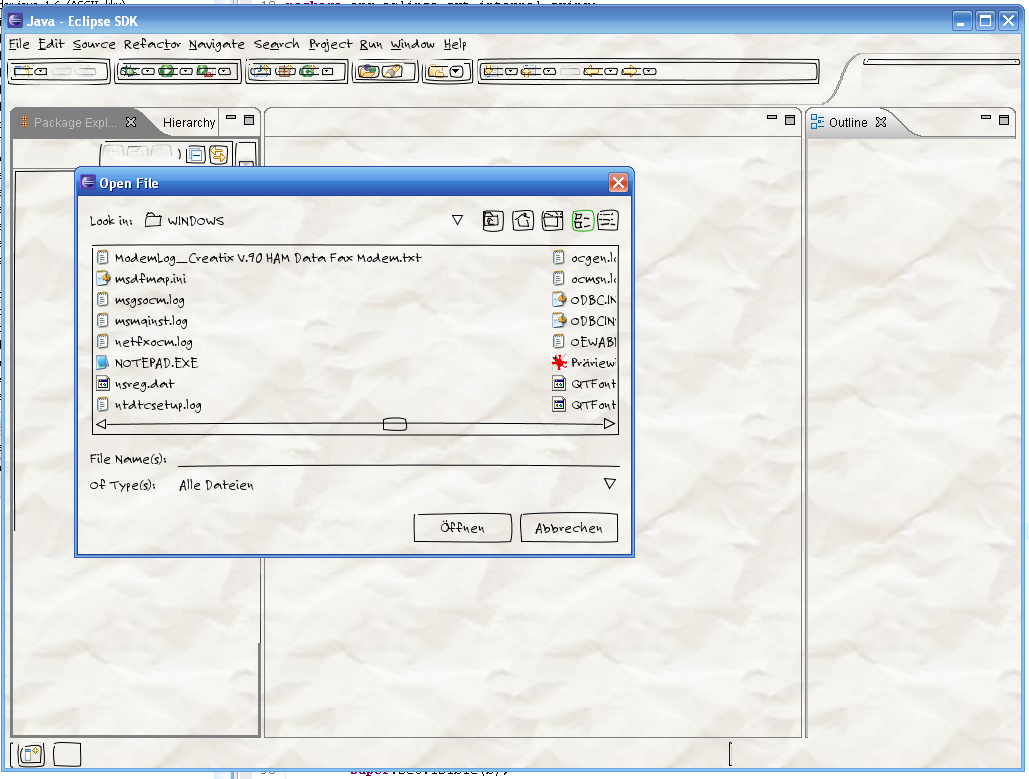Maximize the Outline view pane
This screenshot has width=1029, height=779.
coord(1004,120)
